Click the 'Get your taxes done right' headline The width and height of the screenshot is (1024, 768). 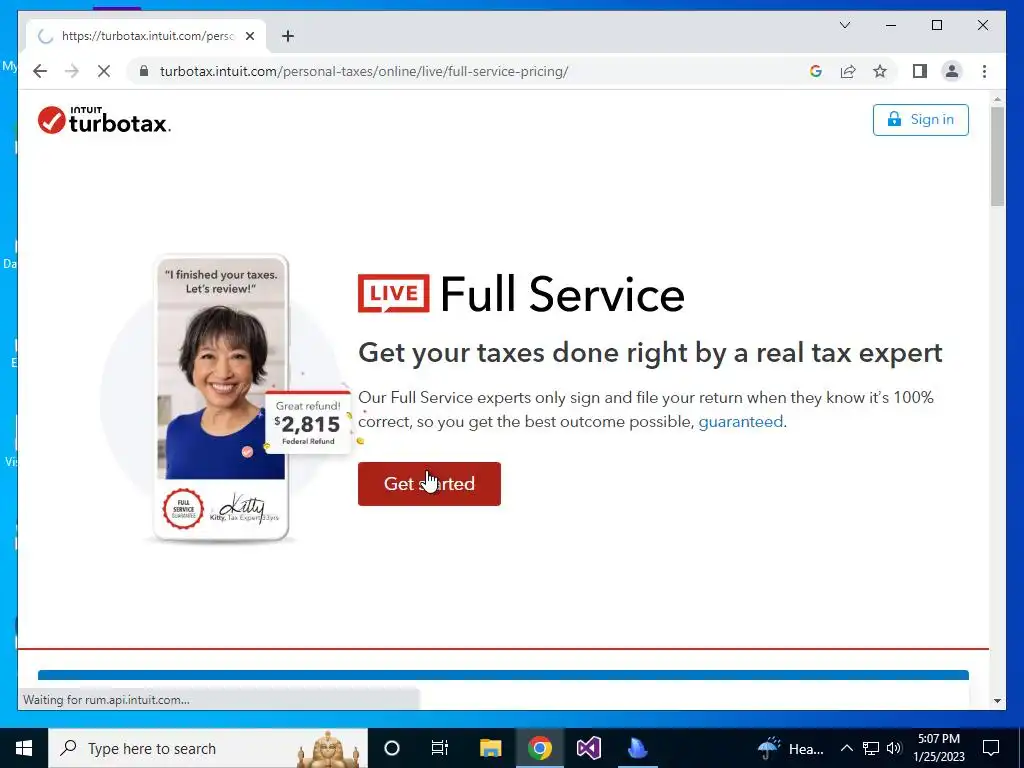(650, 353)
